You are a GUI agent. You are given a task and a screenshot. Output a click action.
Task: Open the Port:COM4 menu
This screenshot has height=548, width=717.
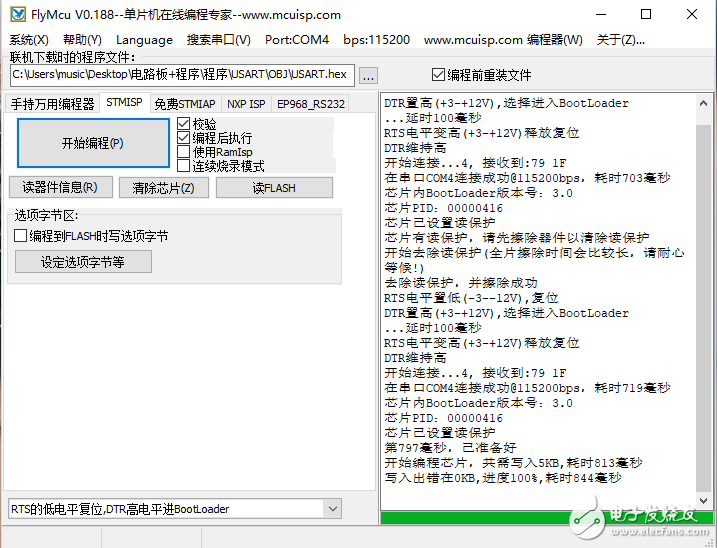pyautogui.click(x=297, y=40)
